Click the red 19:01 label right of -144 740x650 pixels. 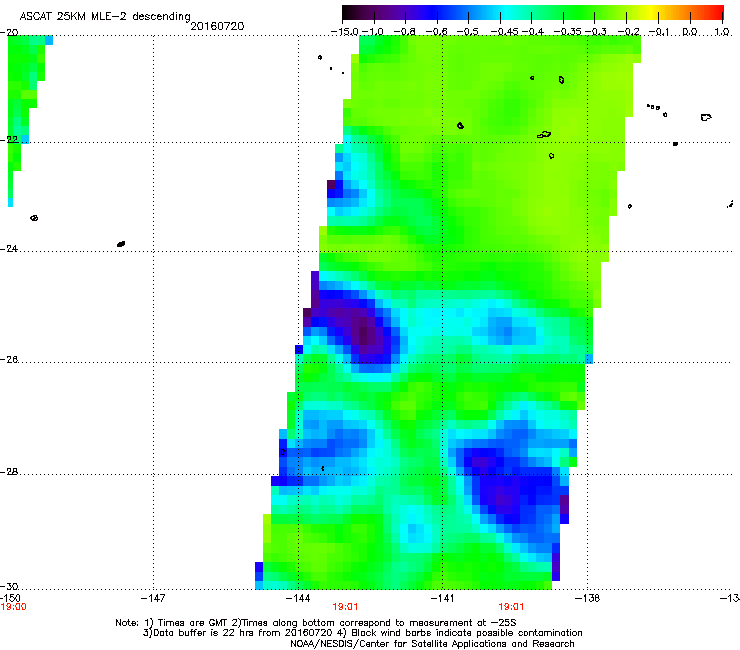[345, 607]
